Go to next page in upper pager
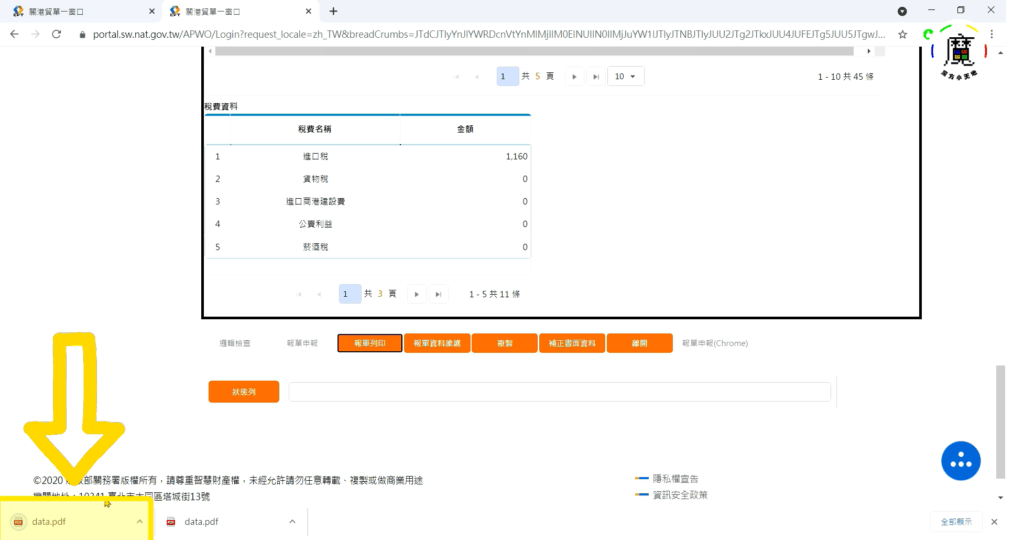This screenshot has height=540, width=1024. pyautogui.click(x=574, y=76)
